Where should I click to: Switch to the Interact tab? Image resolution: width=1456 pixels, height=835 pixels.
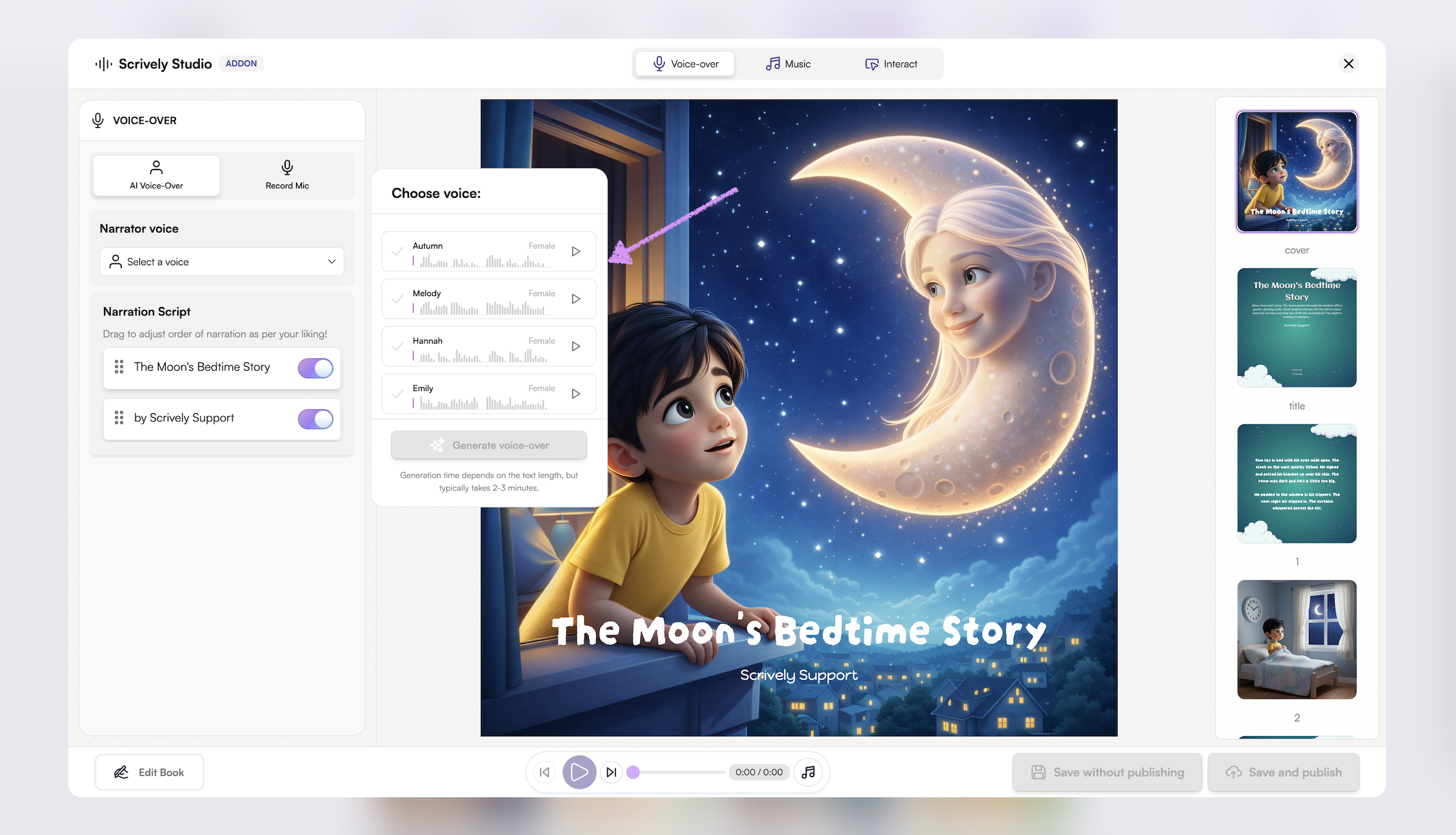(x=891, y=64)
